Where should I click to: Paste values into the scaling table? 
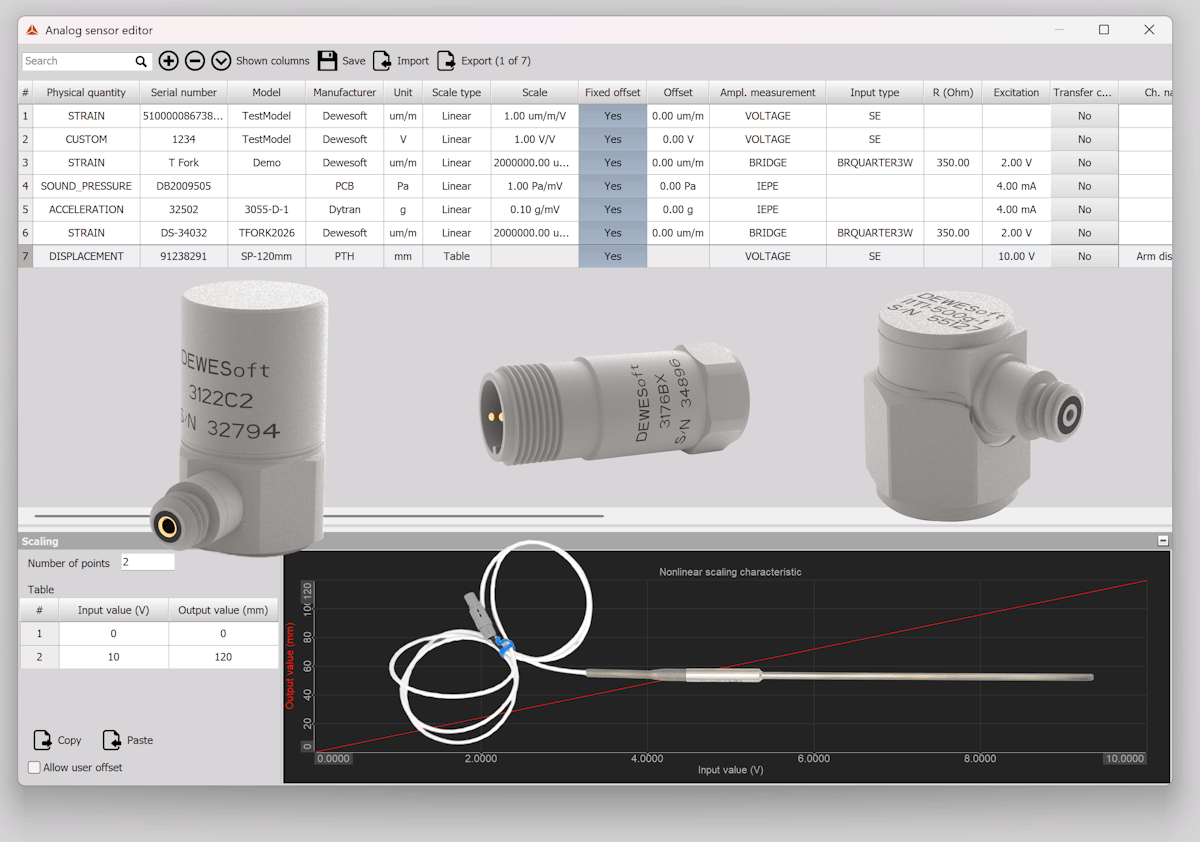(126, 740)
